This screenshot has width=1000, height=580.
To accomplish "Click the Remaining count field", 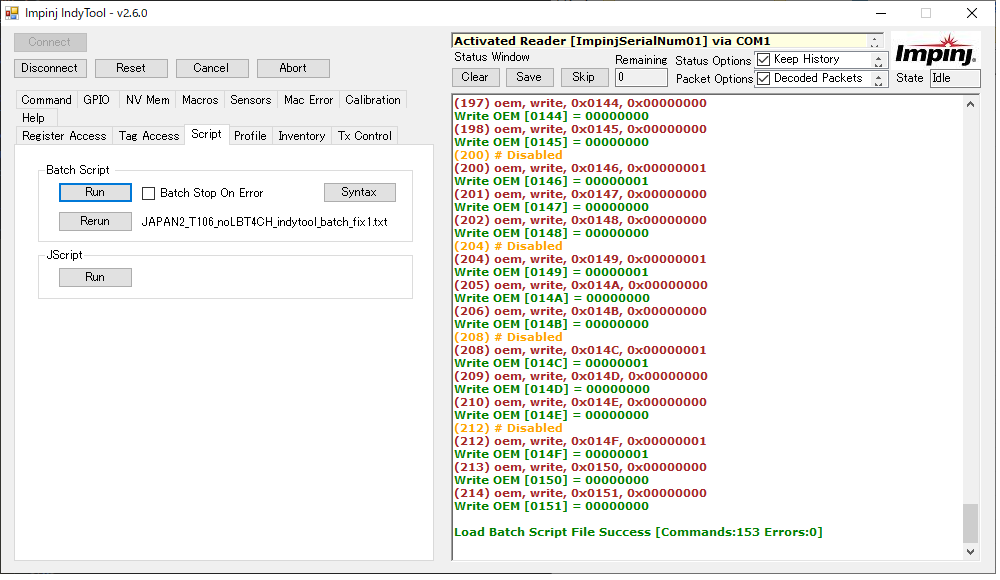I will point(641,78).
